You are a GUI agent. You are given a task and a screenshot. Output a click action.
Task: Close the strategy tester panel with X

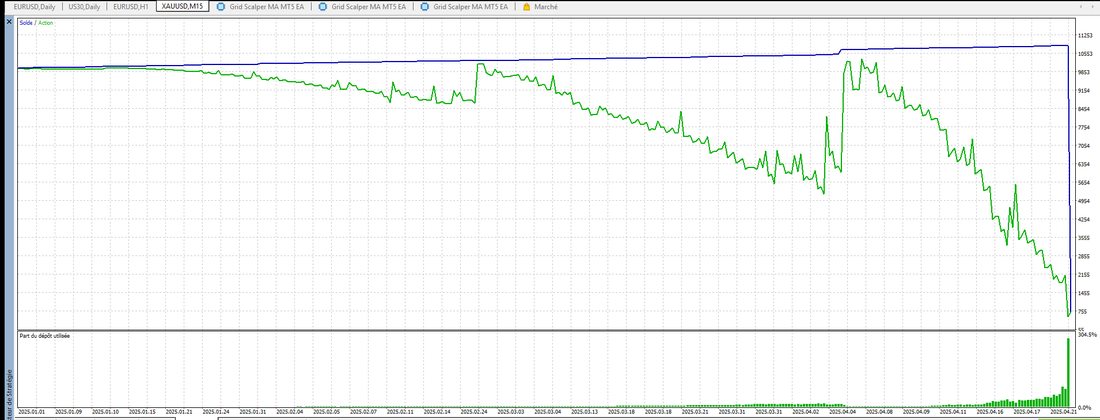8,22
